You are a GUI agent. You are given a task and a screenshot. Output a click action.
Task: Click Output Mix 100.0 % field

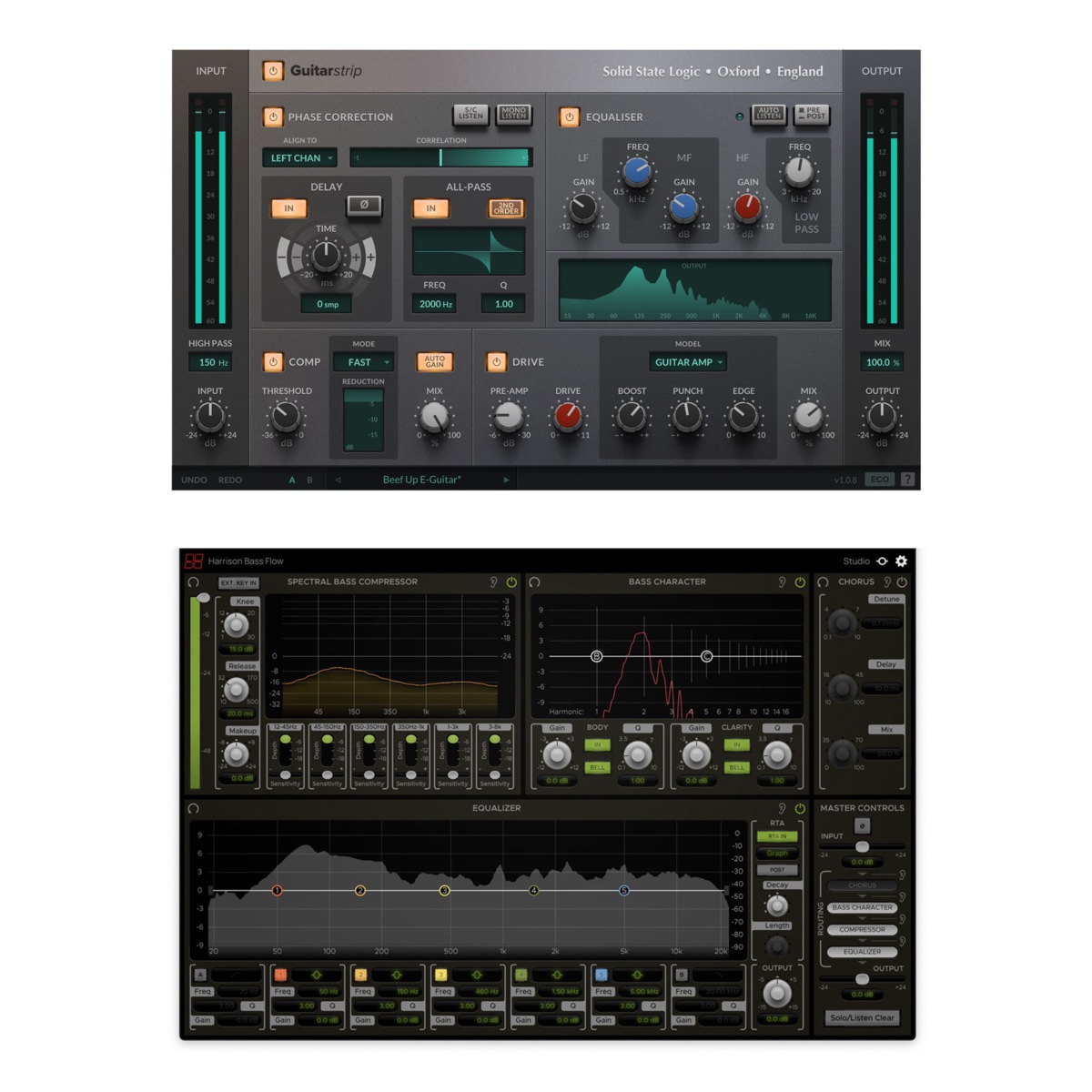(882, 362)
